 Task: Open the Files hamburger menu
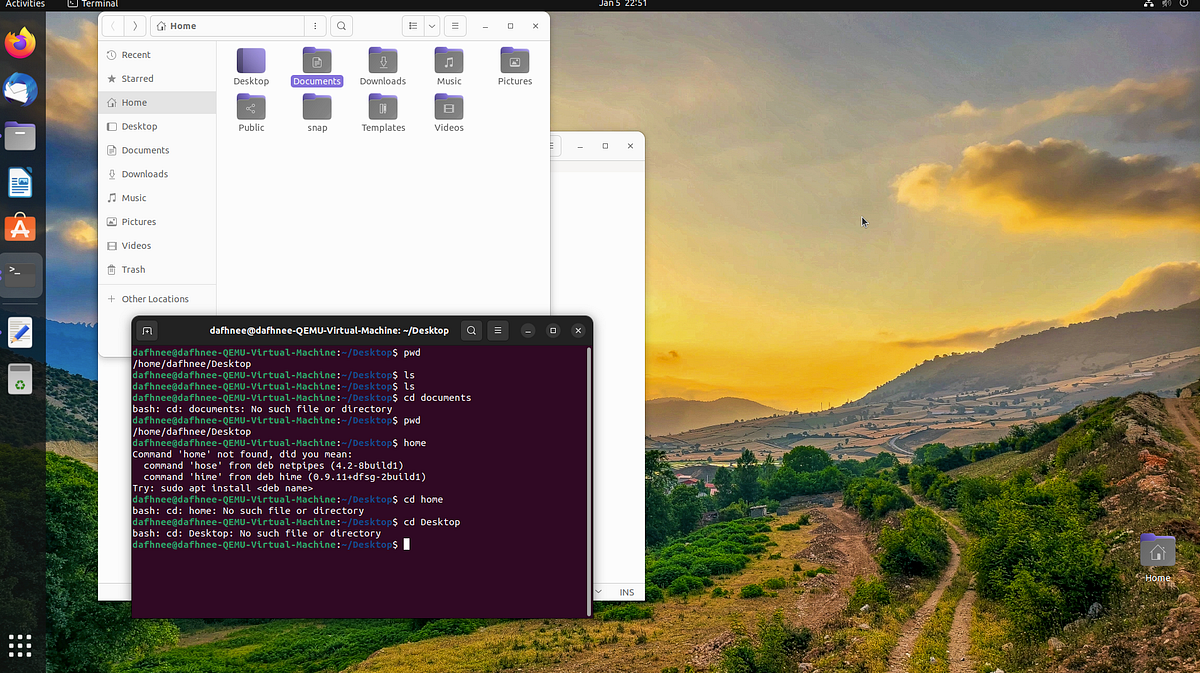coord(455,25)
